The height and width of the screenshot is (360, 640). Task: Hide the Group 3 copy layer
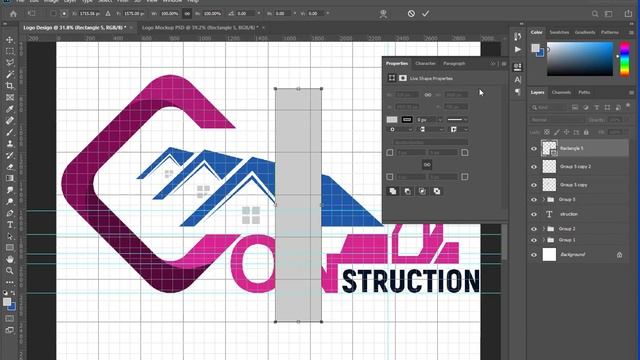534,185
